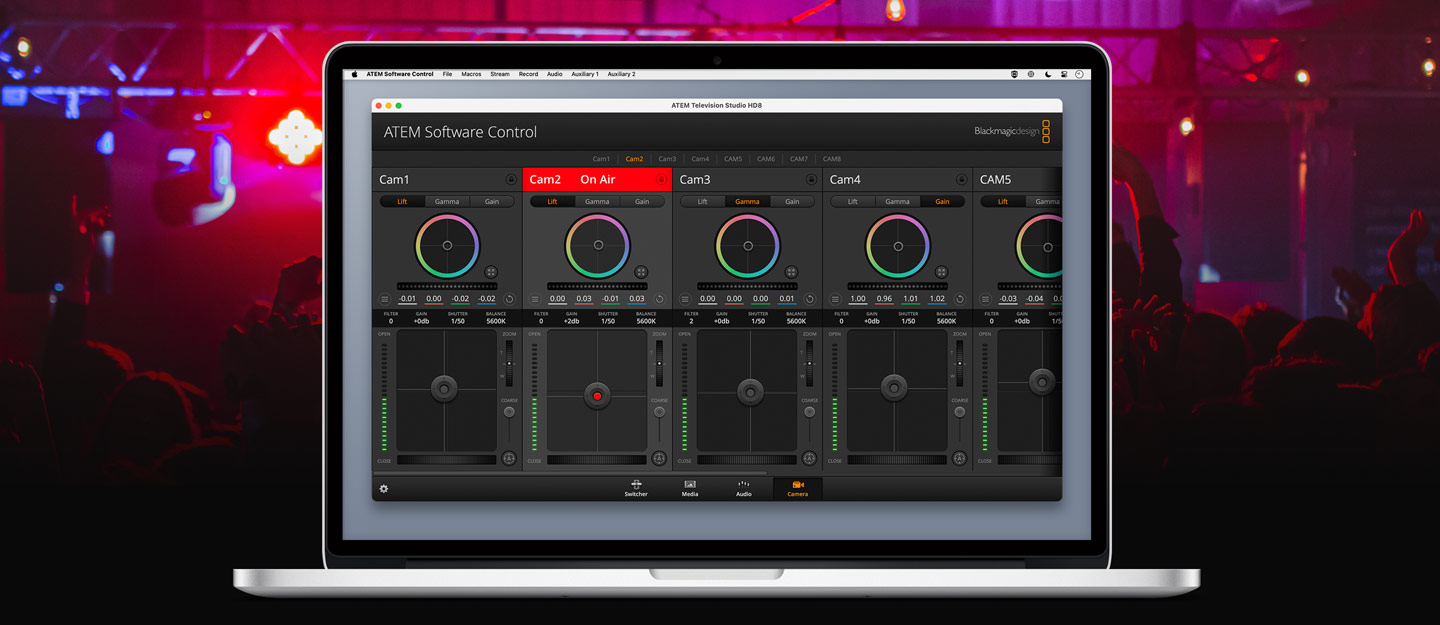Screen dimensions: 1440x625
Task: Toggle the lock icon on Cam4
Action: tap(961, 180)
